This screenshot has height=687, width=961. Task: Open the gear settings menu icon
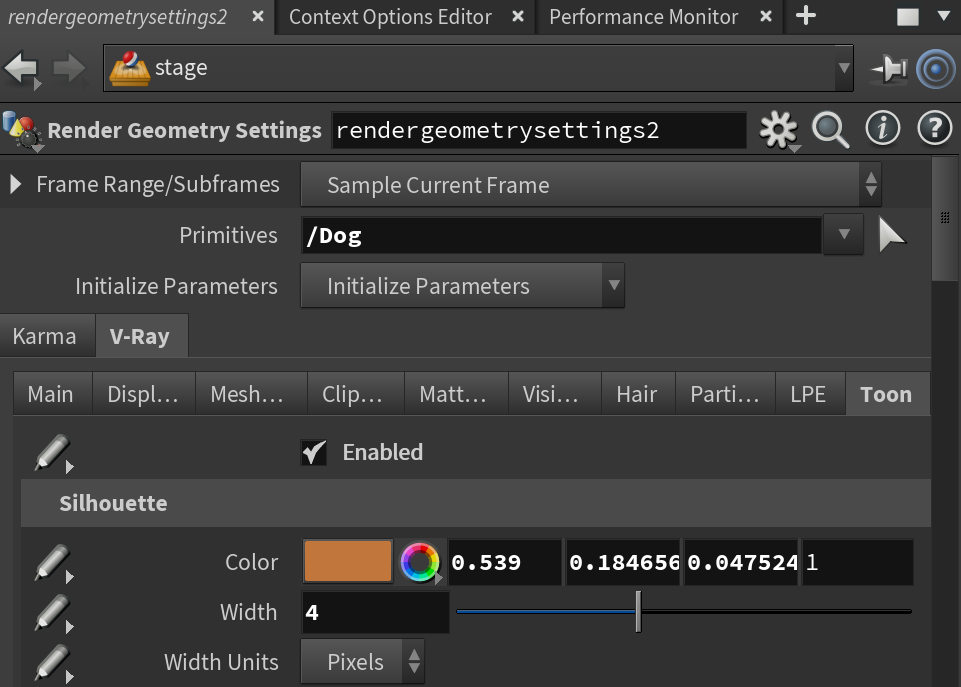778,130
